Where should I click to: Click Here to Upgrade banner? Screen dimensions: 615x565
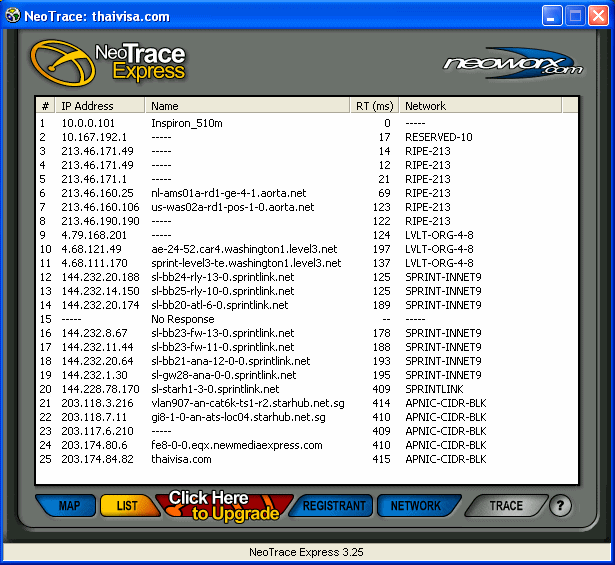pyautogui.click(x=223, y=506)
